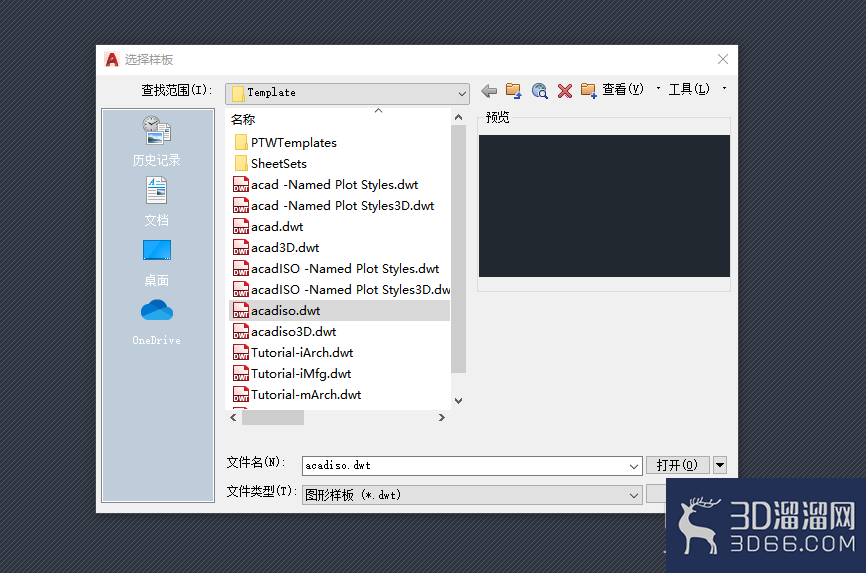Click the horizontal scroll left arrow
Screen dimensions: 866x573
pyautogui.click(x=233, y=418)
